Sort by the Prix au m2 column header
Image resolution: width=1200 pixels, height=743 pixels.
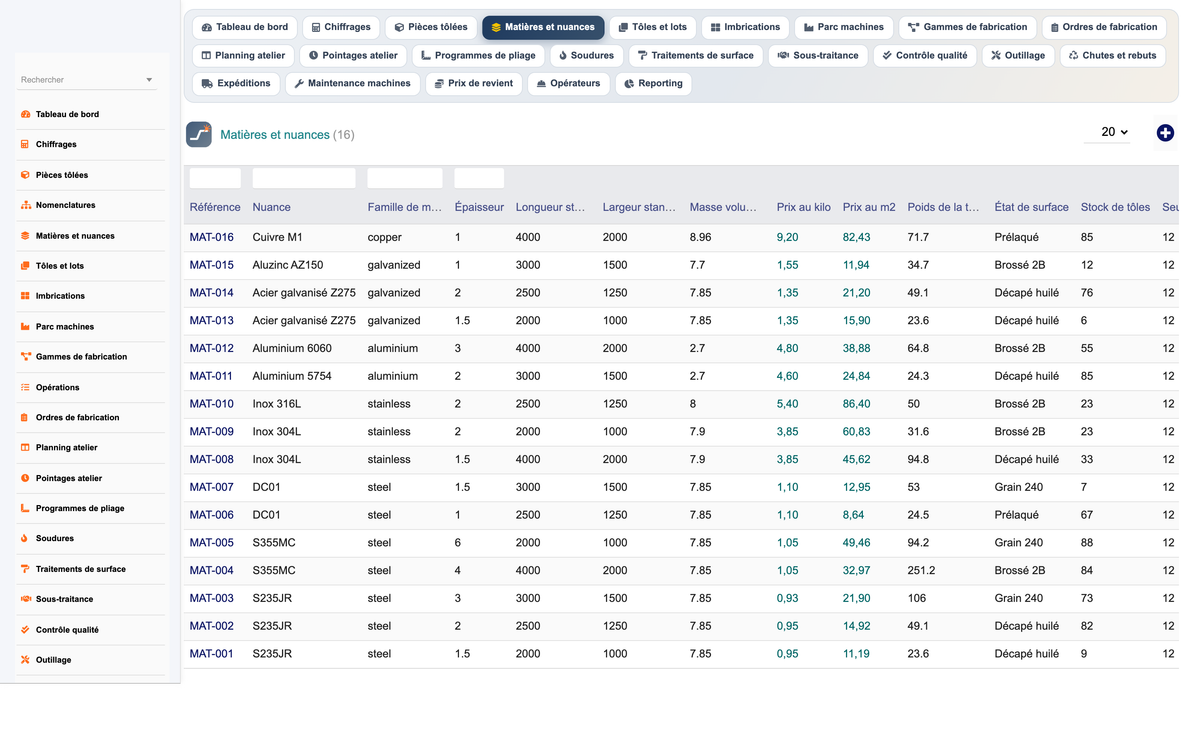[x=869, y=208]
